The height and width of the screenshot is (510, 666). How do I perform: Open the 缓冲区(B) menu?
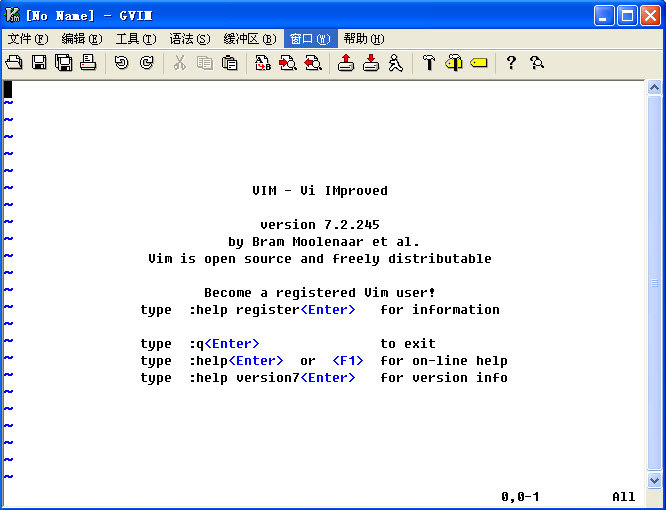point(250,39)
